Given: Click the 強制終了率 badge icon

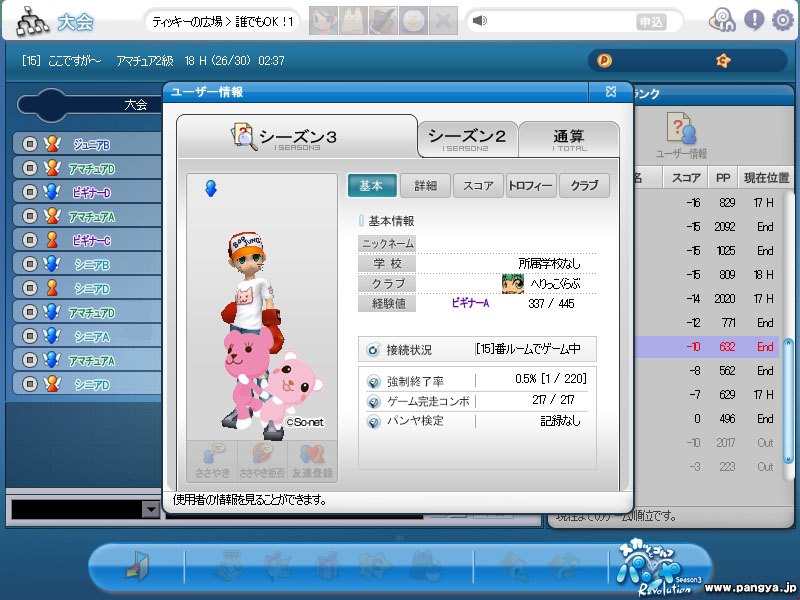Looking at the screenshot, I should tap(373, 381).
